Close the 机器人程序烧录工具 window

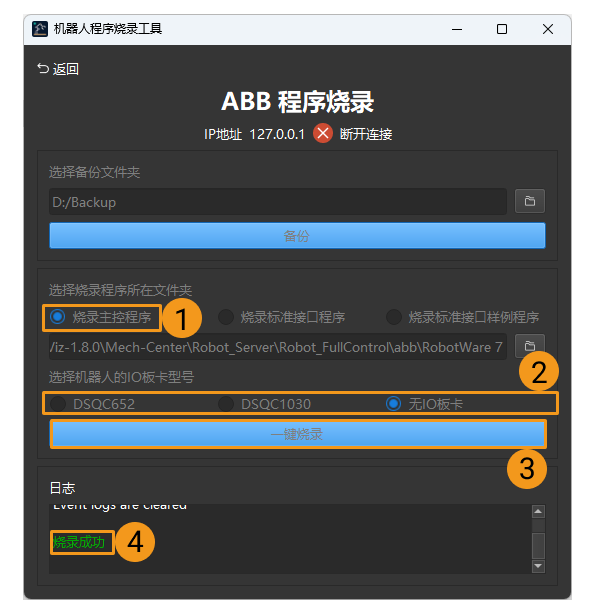click(x=548, y=29)
